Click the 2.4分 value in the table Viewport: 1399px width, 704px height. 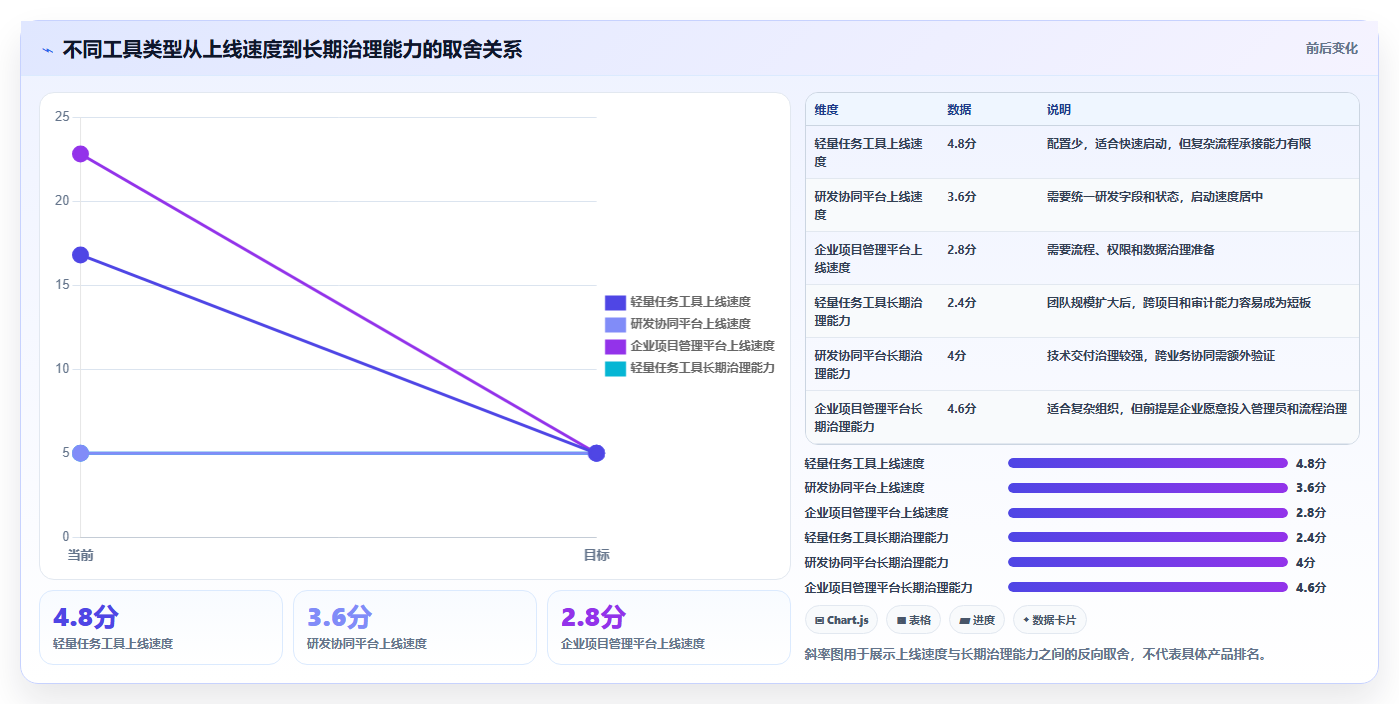click(962, 303)
